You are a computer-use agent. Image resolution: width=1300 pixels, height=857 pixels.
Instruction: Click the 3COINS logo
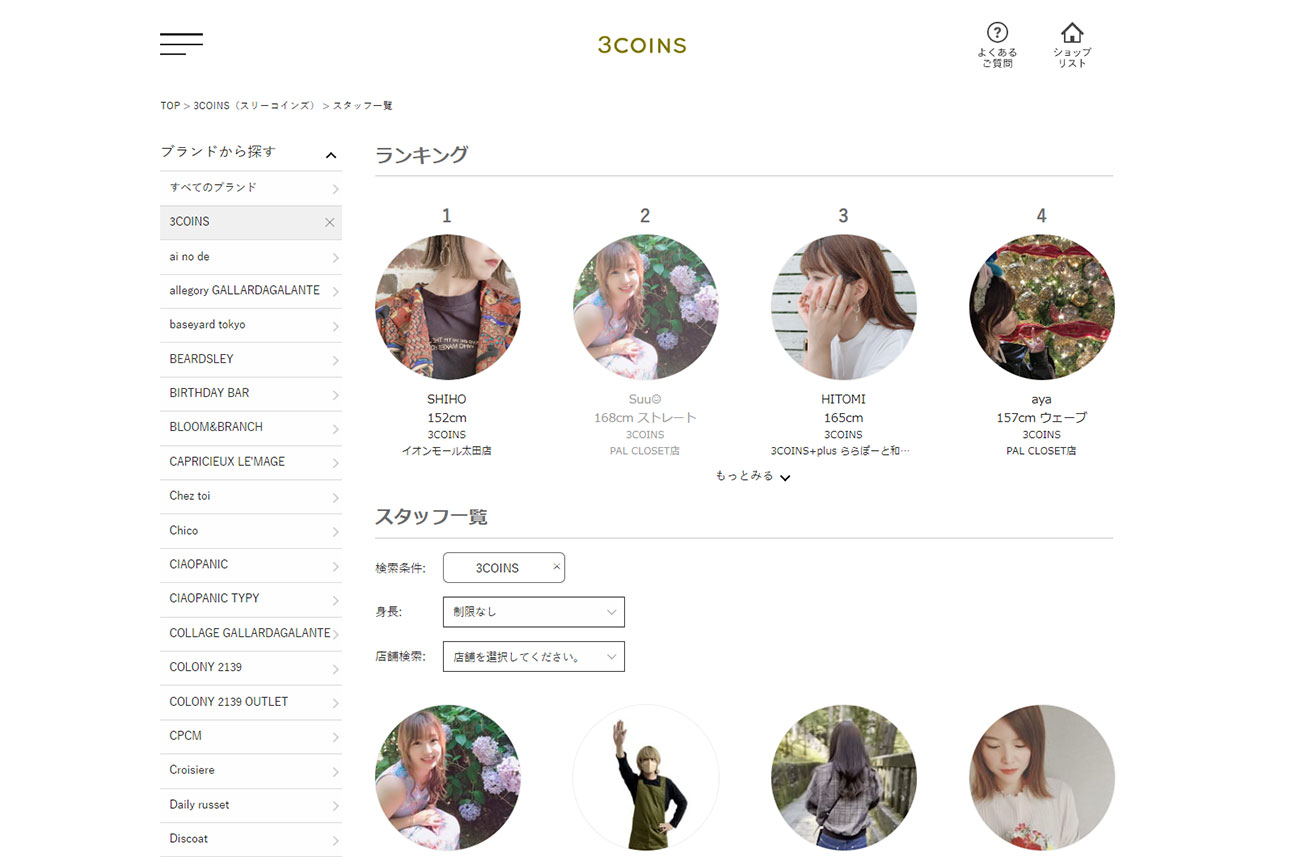pos(642,45)
